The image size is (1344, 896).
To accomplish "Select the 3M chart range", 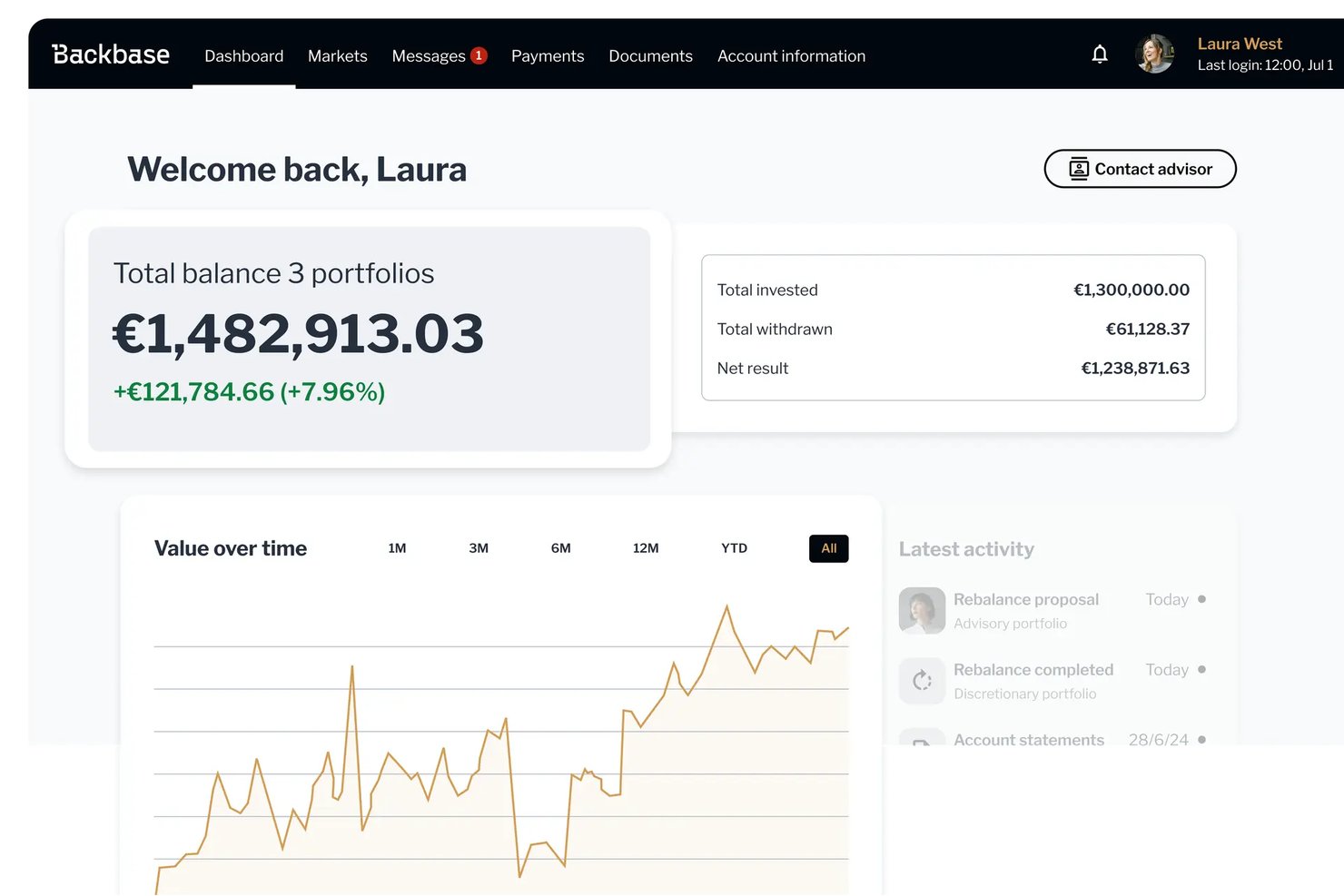I will click(x=479, y=548).
